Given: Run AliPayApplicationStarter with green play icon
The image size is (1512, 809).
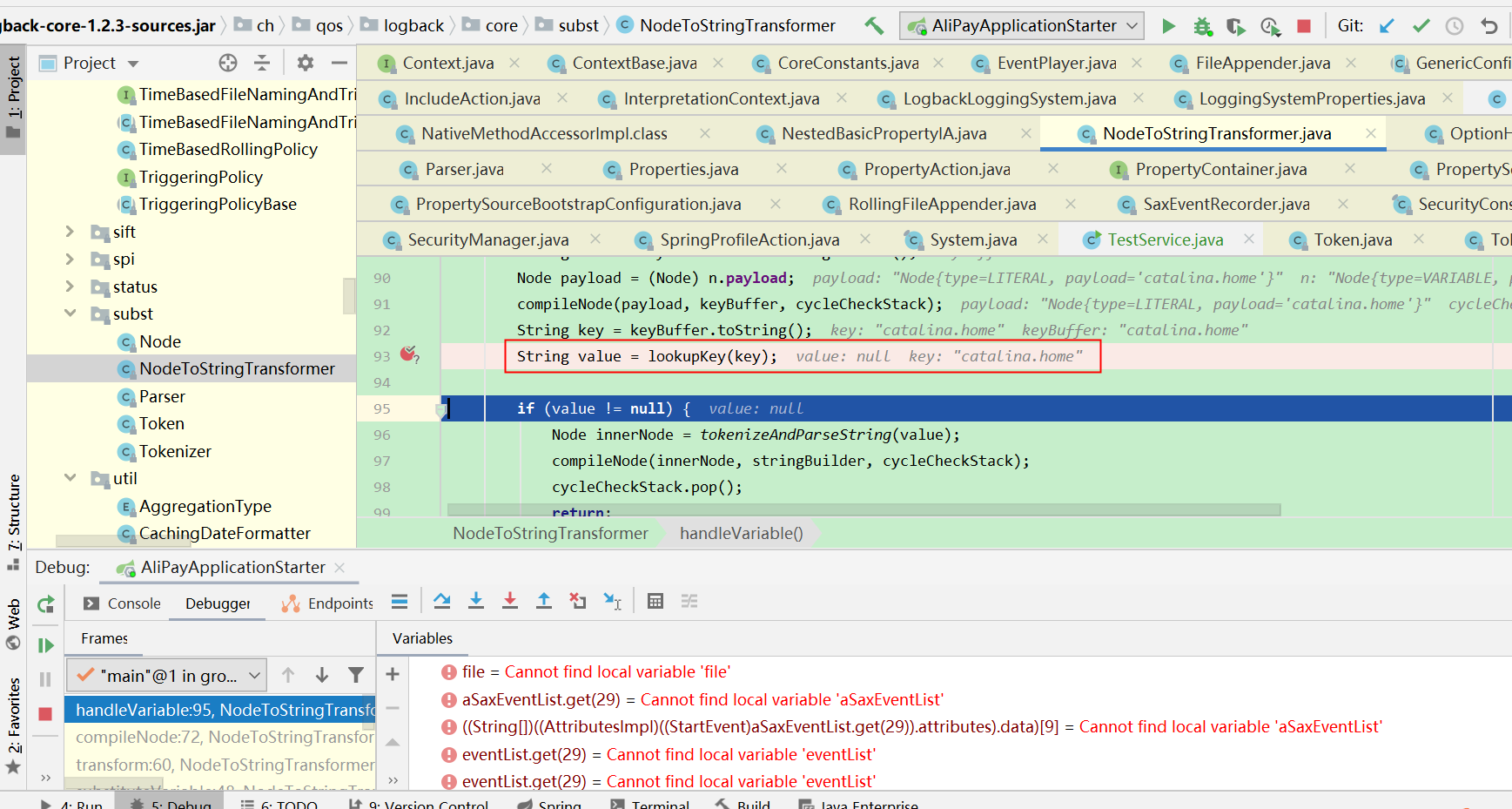Looking at the screenshot, I should (1168, 26).
